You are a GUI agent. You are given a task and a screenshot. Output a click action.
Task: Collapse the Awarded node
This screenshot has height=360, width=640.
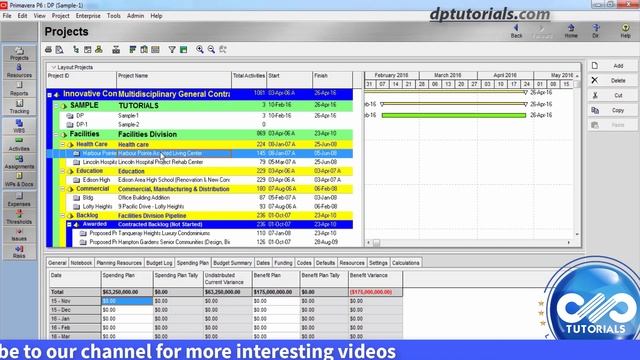pos(69,224)
